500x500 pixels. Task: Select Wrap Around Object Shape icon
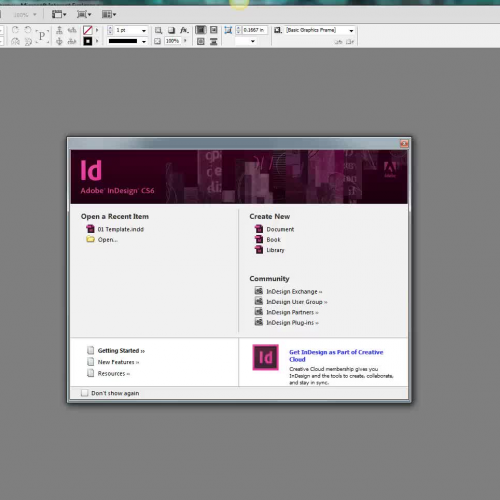pos(201,41)
